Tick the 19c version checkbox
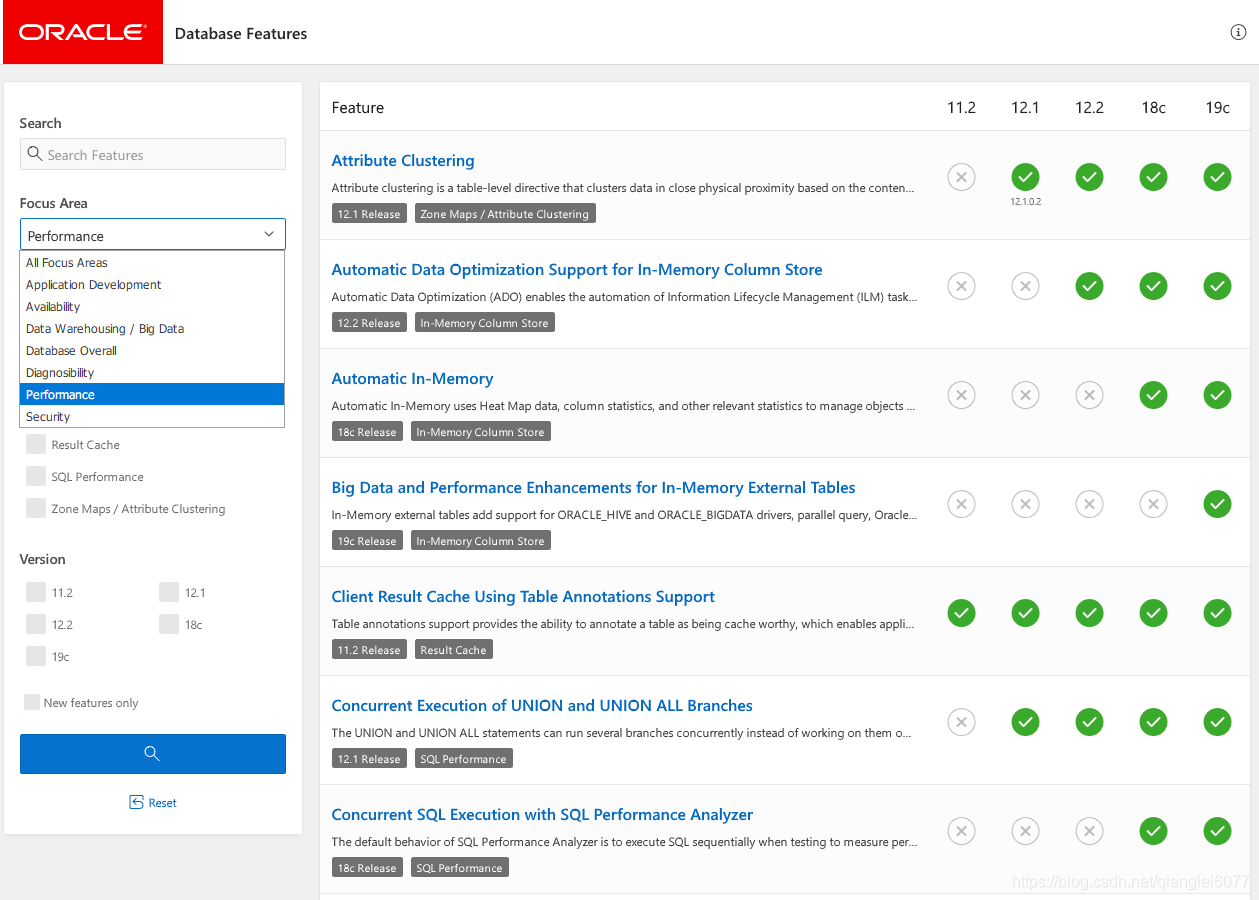Viewport: 1259px width, 900px height. [x=36, y=657]
